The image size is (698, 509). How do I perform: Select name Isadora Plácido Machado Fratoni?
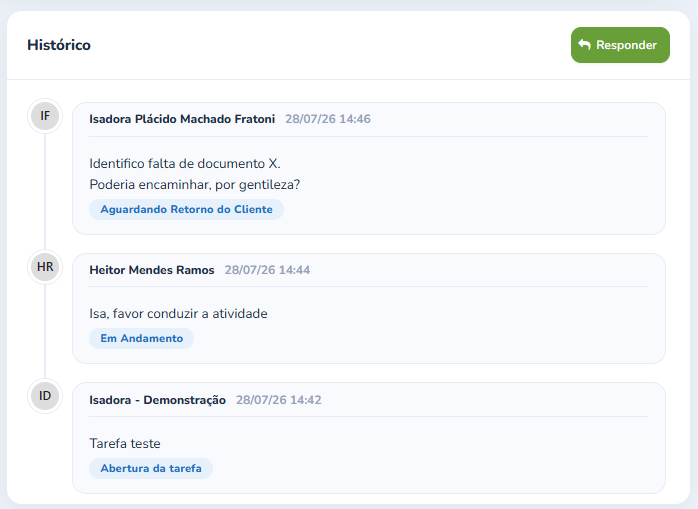click(182, 119)
